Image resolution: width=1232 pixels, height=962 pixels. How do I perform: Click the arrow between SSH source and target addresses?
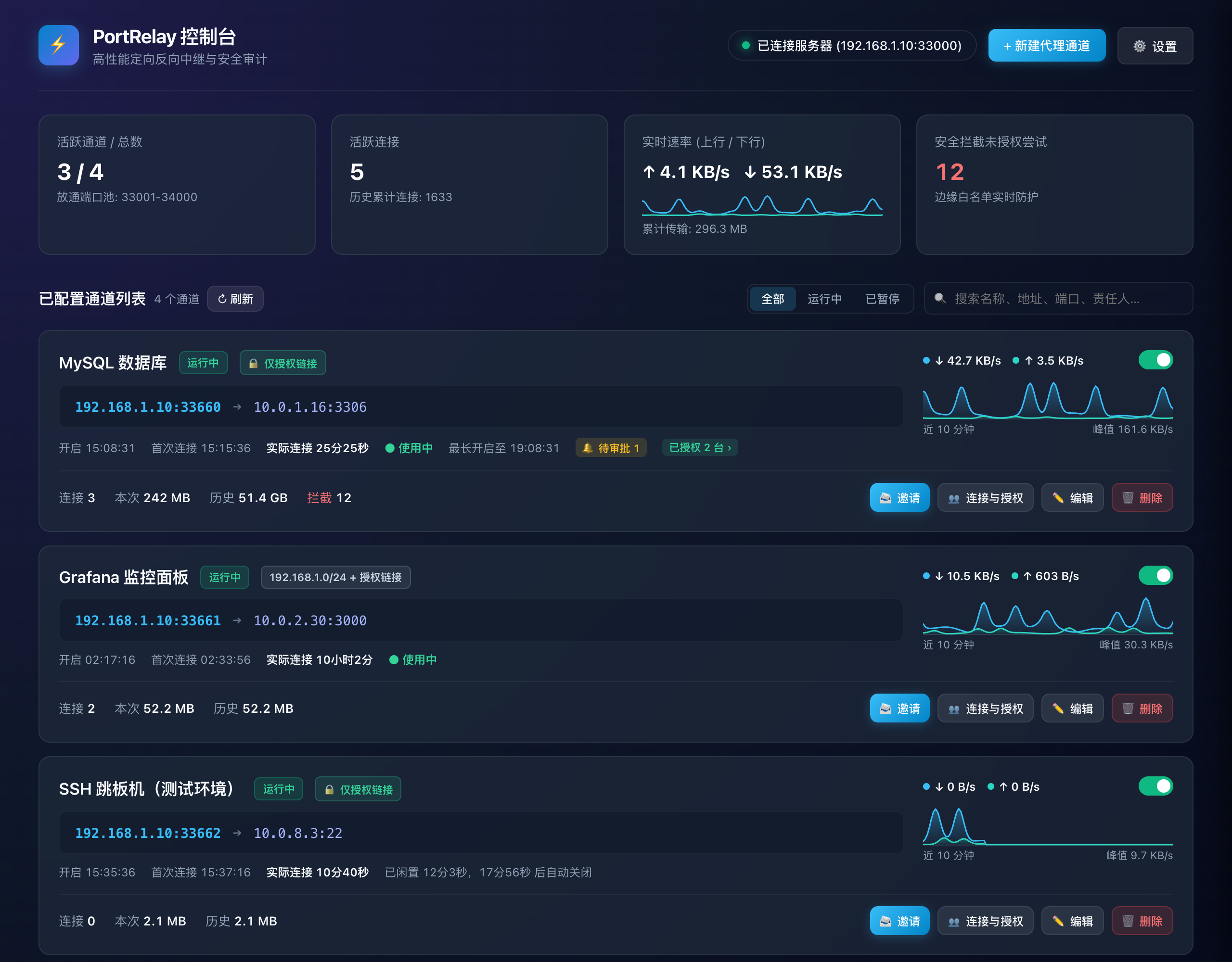tap(237, 834)
